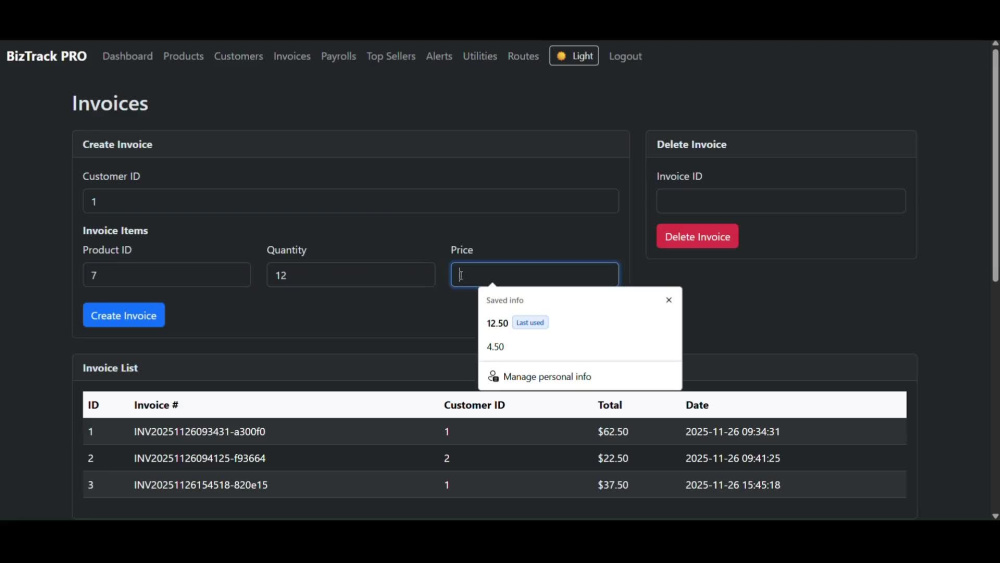Click Logout link
The image size is (1000, 563).
(x=625, y=56)
